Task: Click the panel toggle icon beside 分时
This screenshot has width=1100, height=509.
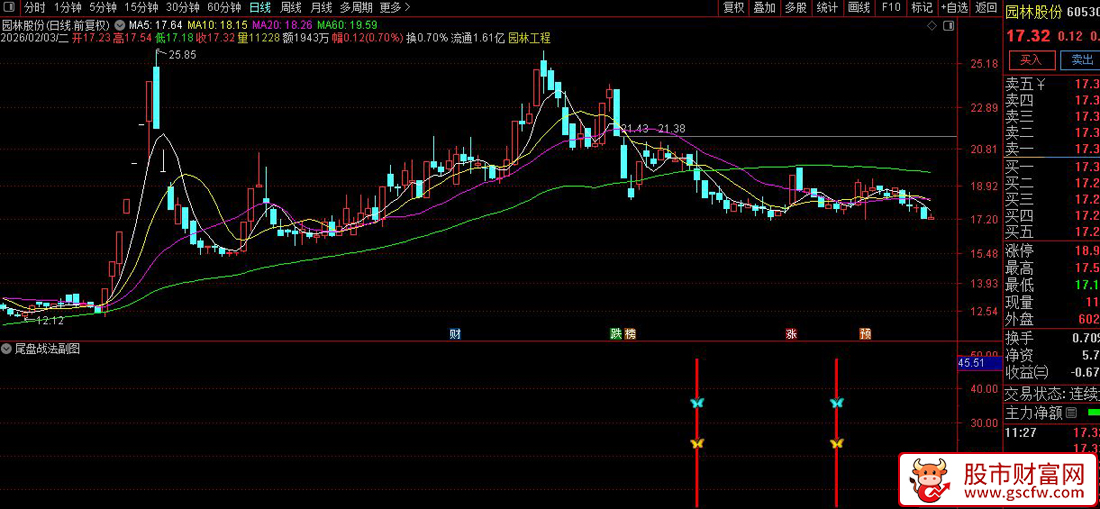Action: tap(10, 8)
